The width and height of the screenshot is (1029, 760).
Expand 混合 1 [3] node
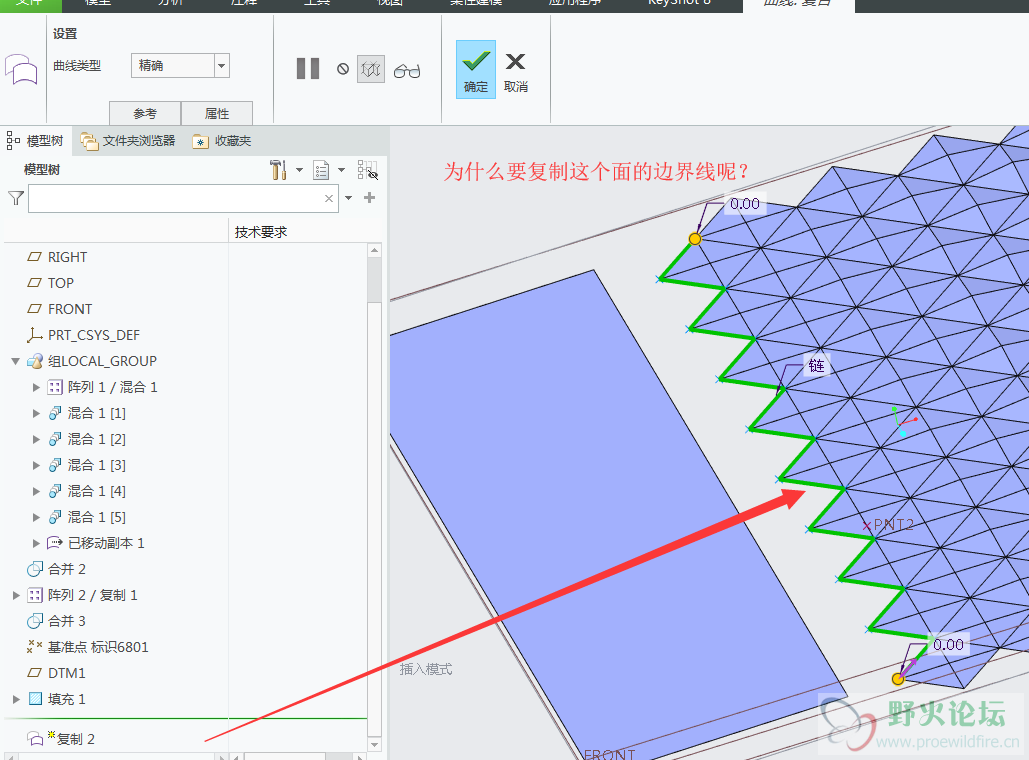pyautogui.click(x=36, y=465)
